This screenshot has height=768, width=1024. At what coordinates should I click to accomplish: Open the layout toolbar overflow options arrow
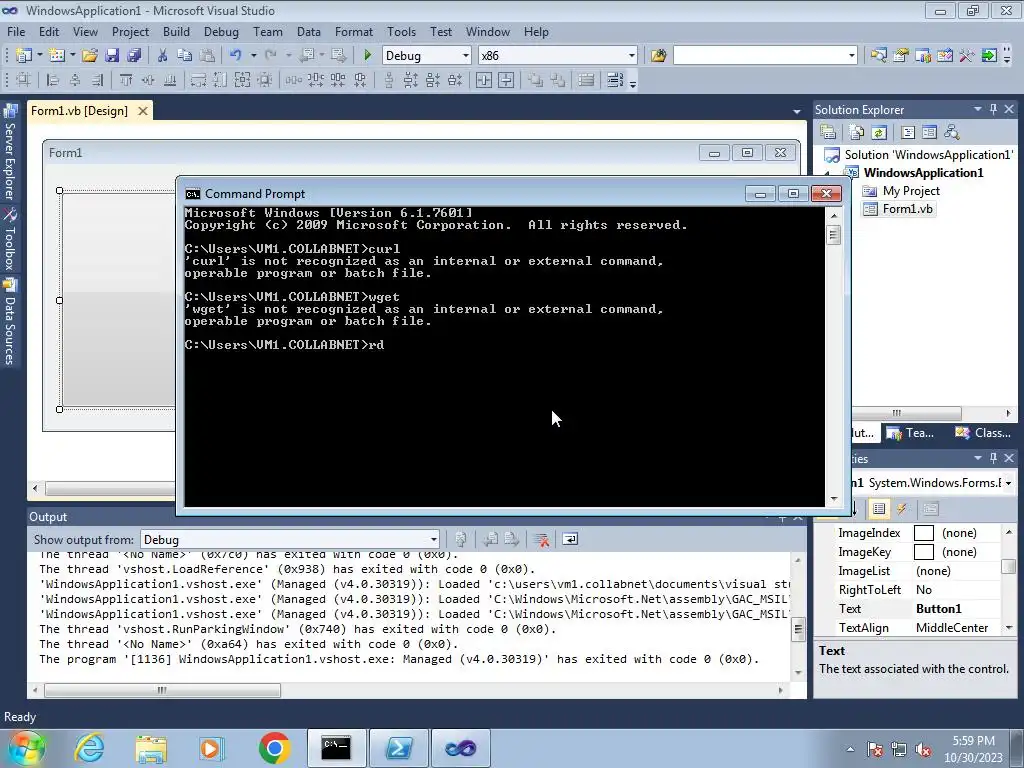coord(632,82)
